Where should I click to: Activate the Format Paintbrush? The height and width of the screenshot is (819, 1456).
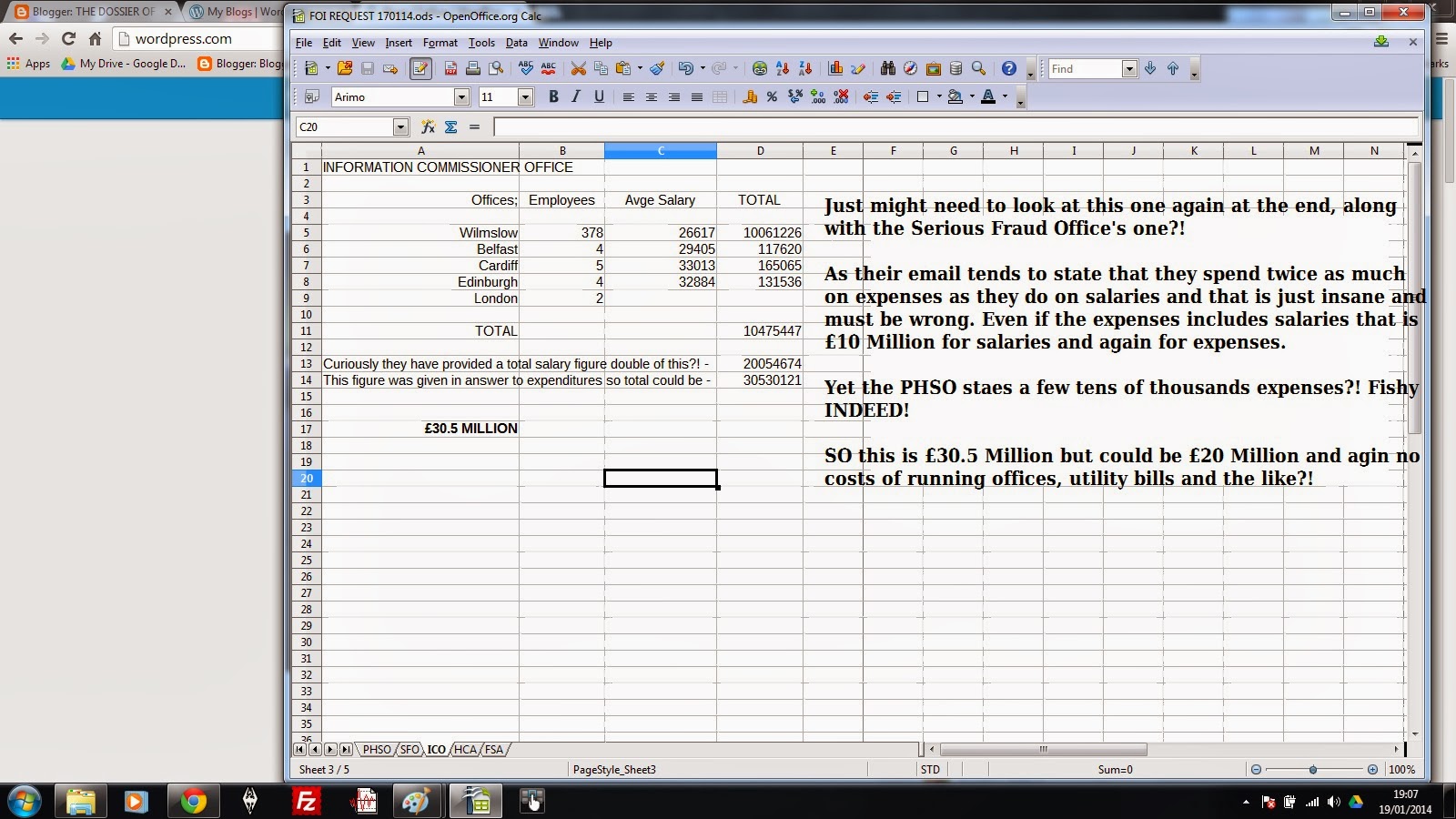coord(657,69)
